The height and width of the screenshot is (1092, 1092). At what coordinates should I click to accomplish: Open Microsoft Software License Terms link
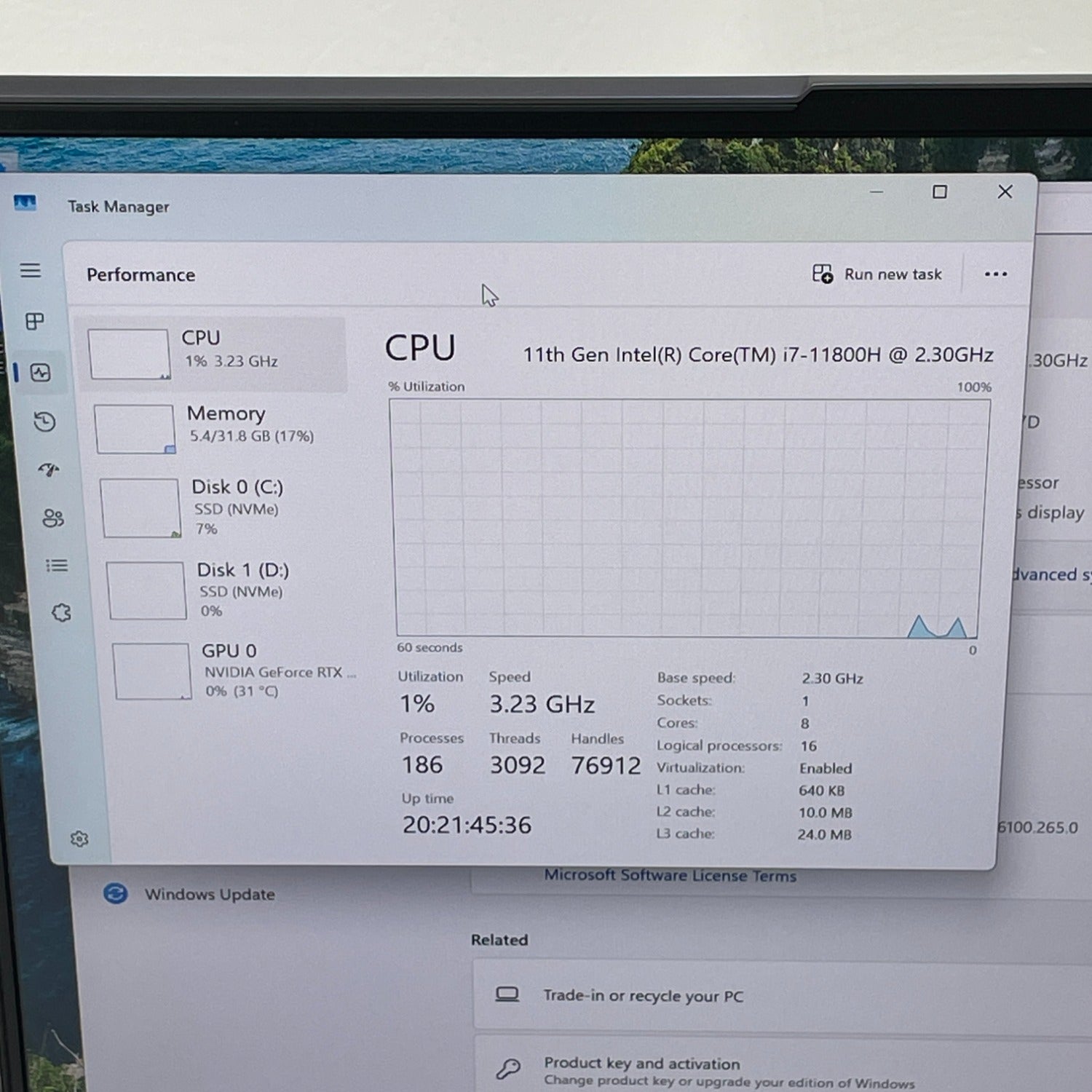pyautogui.click(x=670, y=876)
